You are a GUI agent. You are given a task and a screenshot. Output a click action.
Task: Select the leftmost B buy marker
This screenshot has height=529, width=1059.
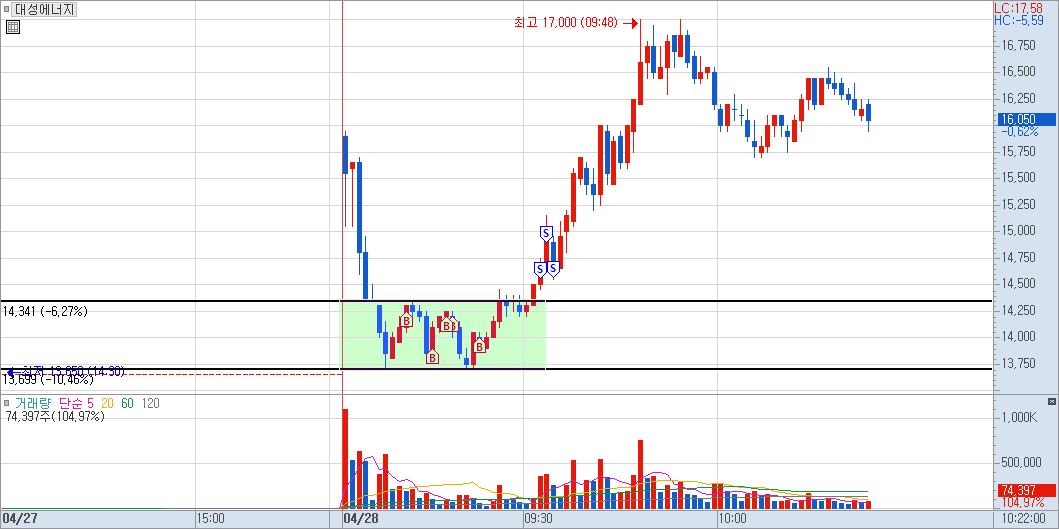[x=407, y=321]
